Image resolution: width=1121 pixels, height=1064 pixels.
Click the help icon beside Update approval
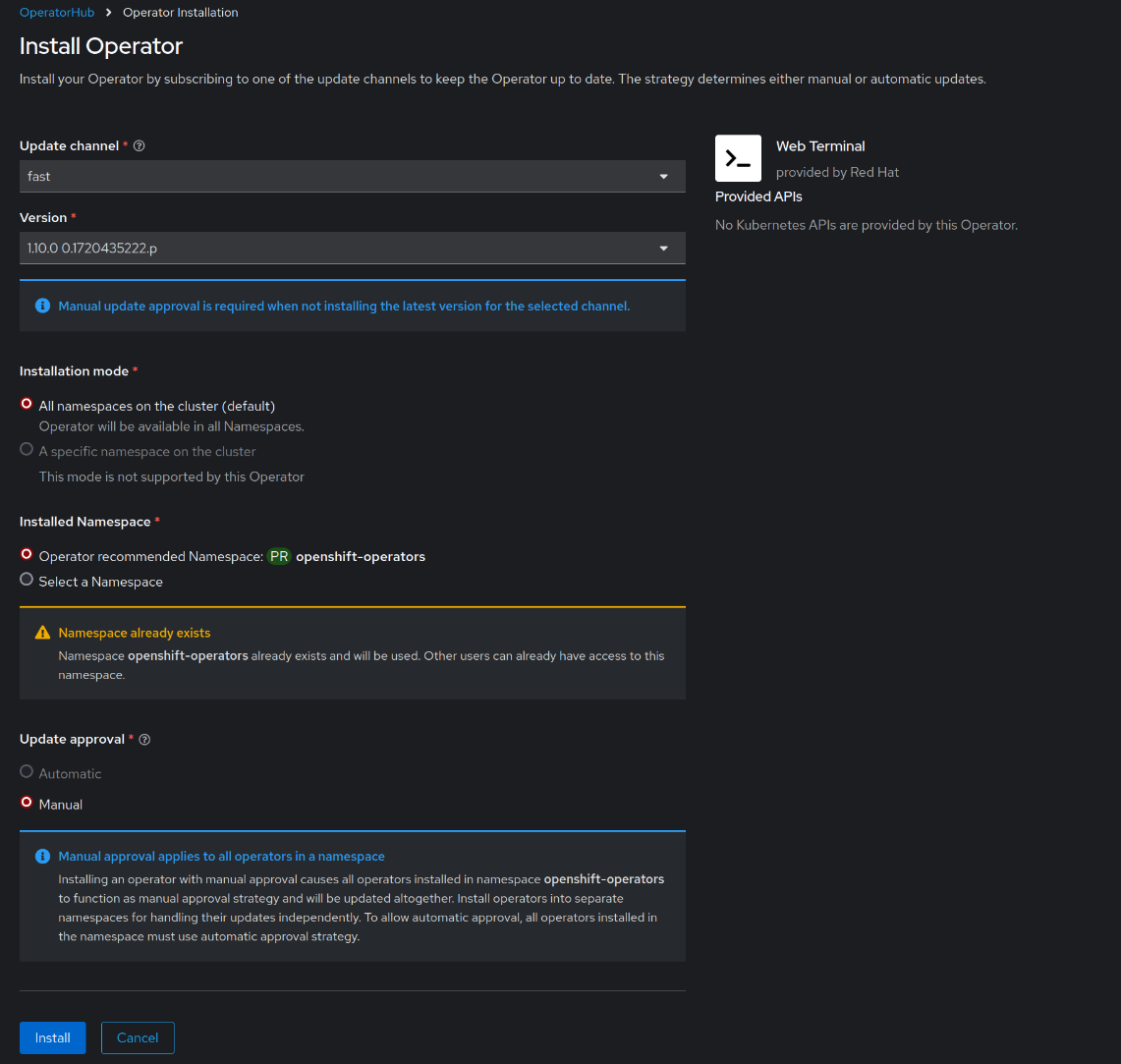(x=144, y=740)
